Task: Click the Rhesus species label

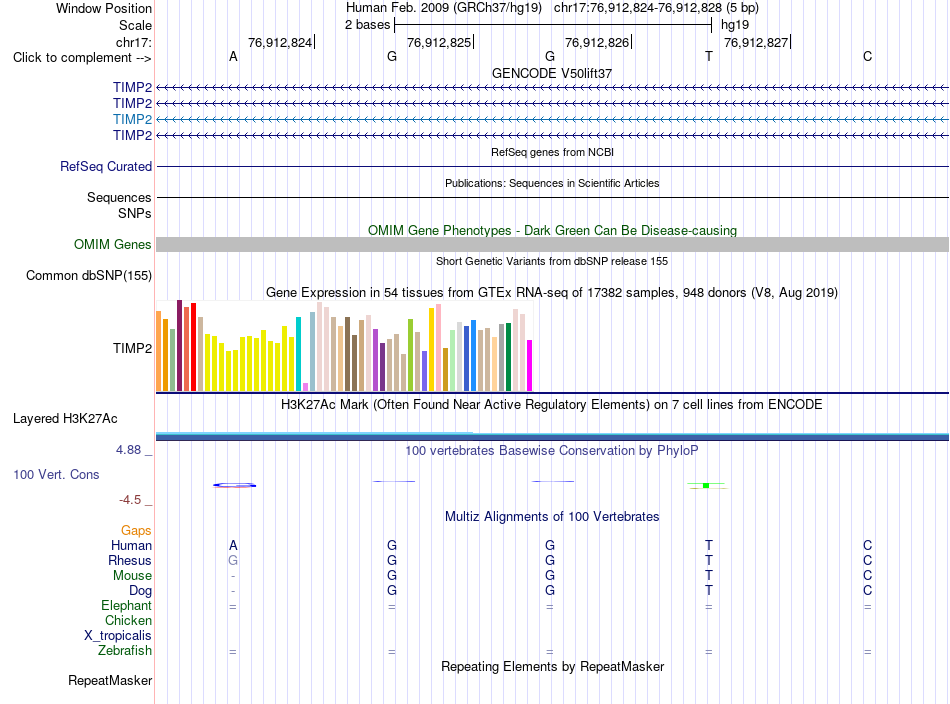Action: (130, 560)
